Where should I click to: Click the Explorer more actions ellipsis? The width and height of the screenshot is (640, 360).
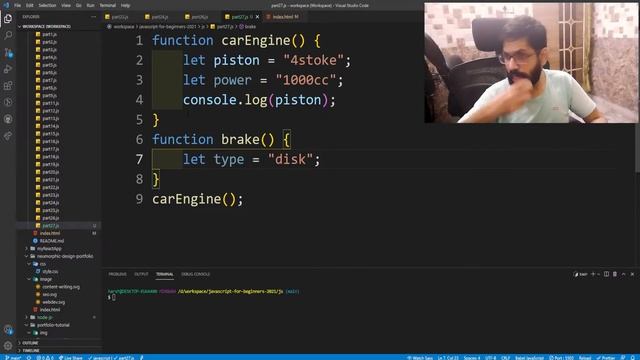[93, 17]
